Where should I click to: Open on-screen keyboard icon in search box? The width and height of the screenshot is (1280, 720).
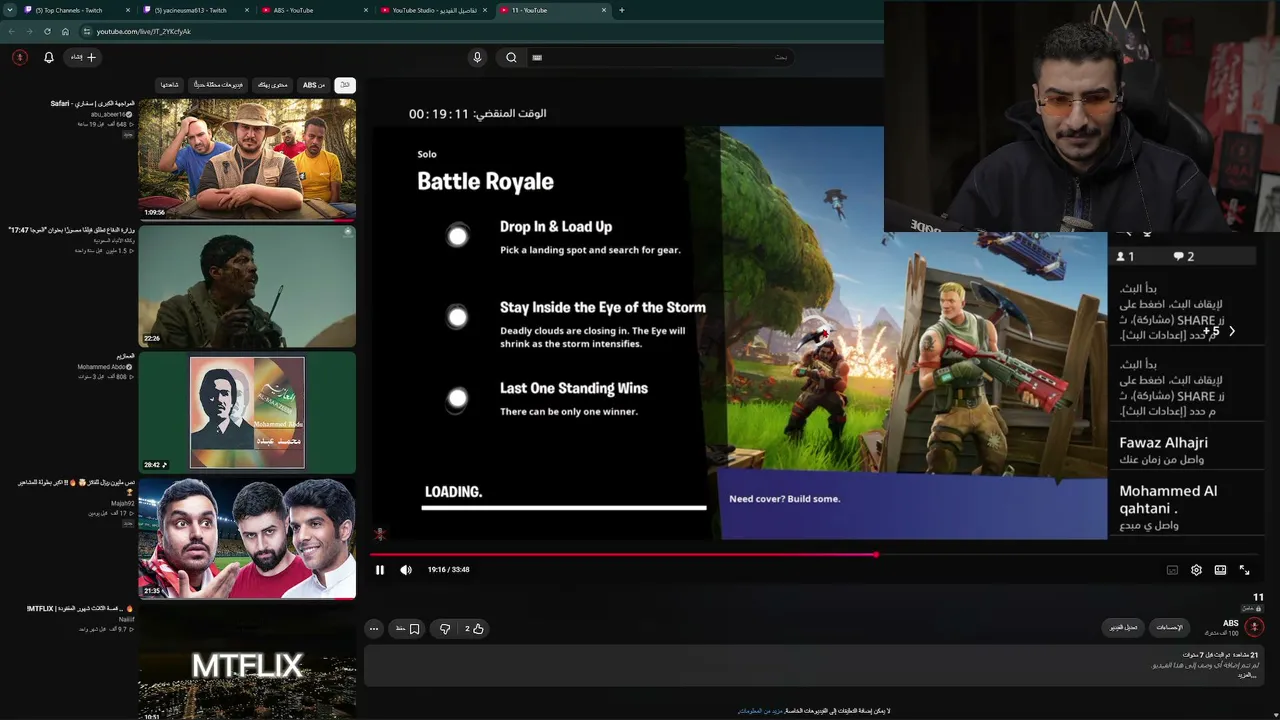tap(537, 58)
